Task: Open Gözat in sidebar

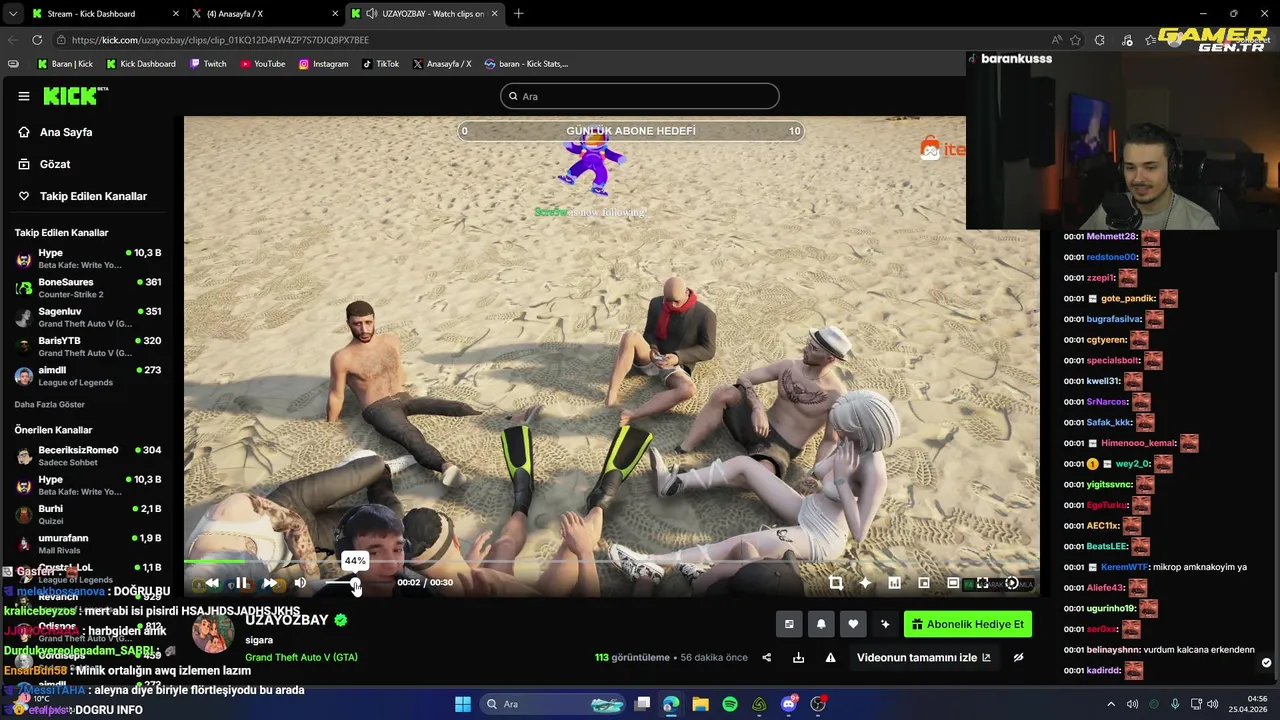Action: [55, 164]
